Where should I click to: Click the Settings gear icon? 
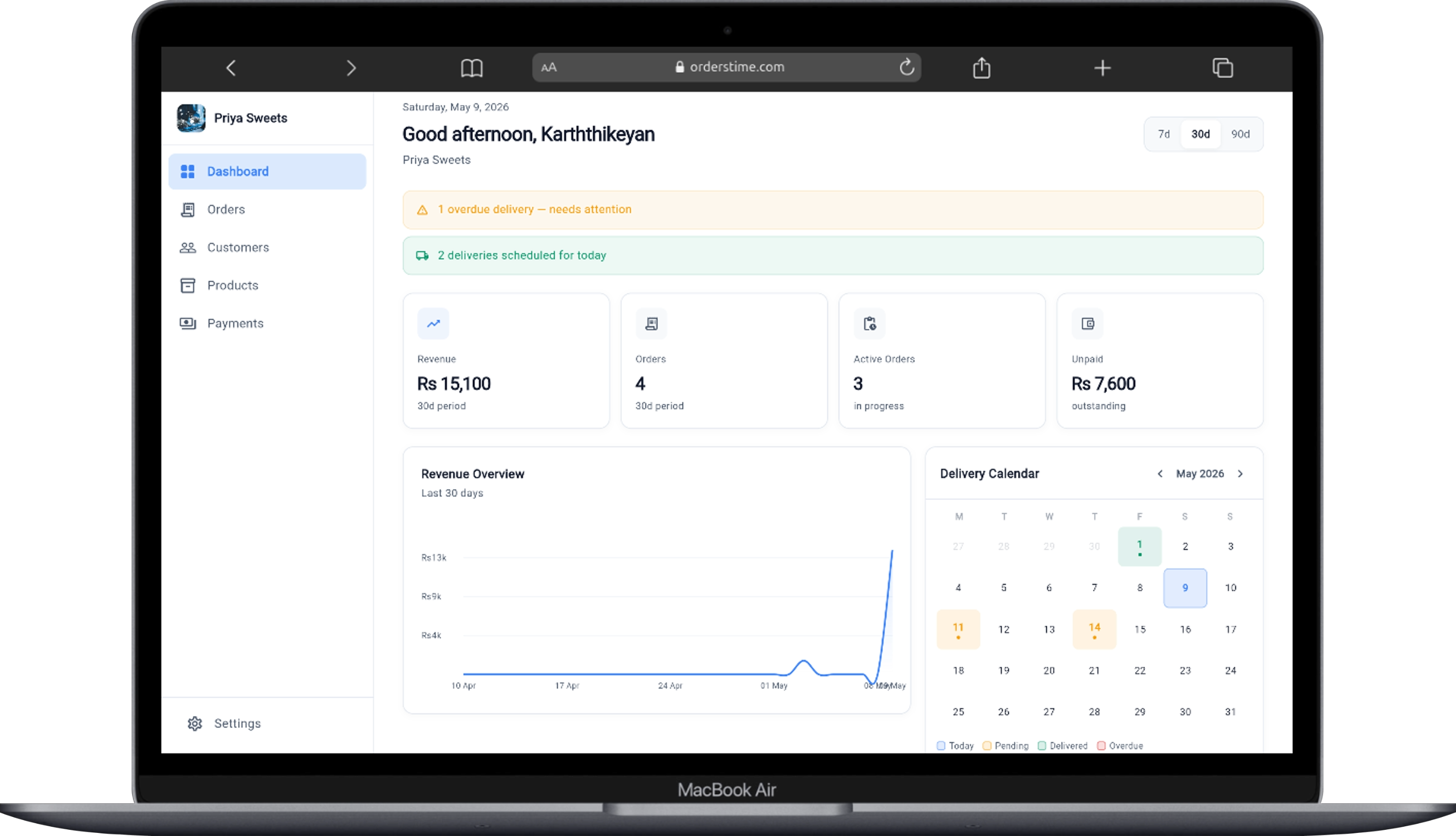coord(195,724)
